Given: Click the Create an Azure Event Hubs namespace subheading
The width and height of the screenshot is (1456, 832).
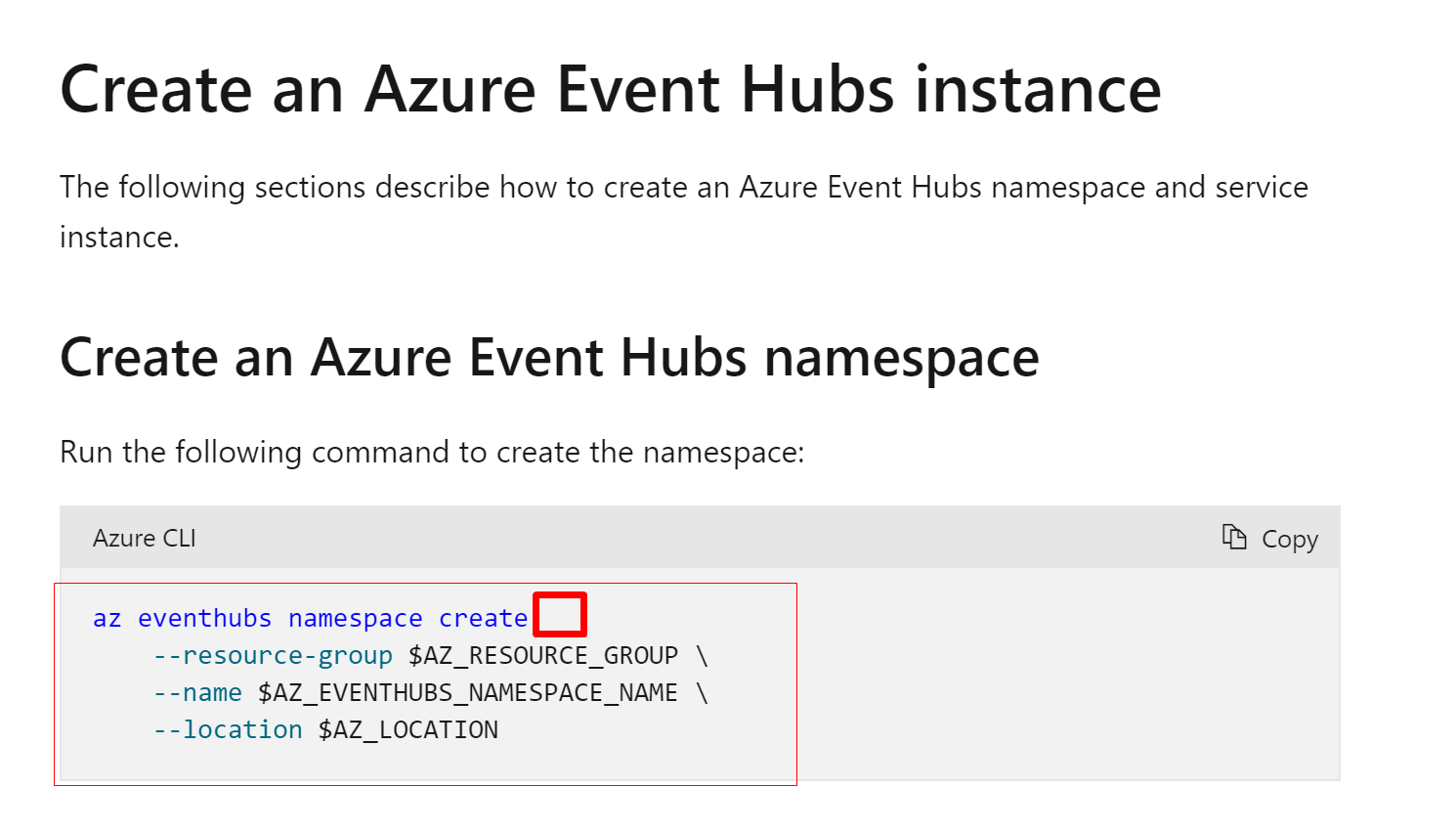Looking at the screenshot, I should pyautogui.click(x=548, y=358).
